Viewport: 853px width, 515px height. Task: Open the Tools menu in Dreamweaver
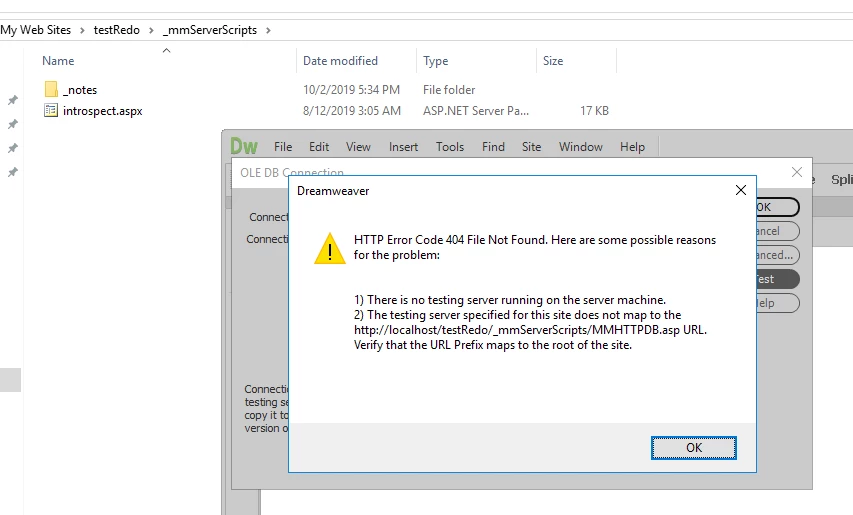[450, 147]
